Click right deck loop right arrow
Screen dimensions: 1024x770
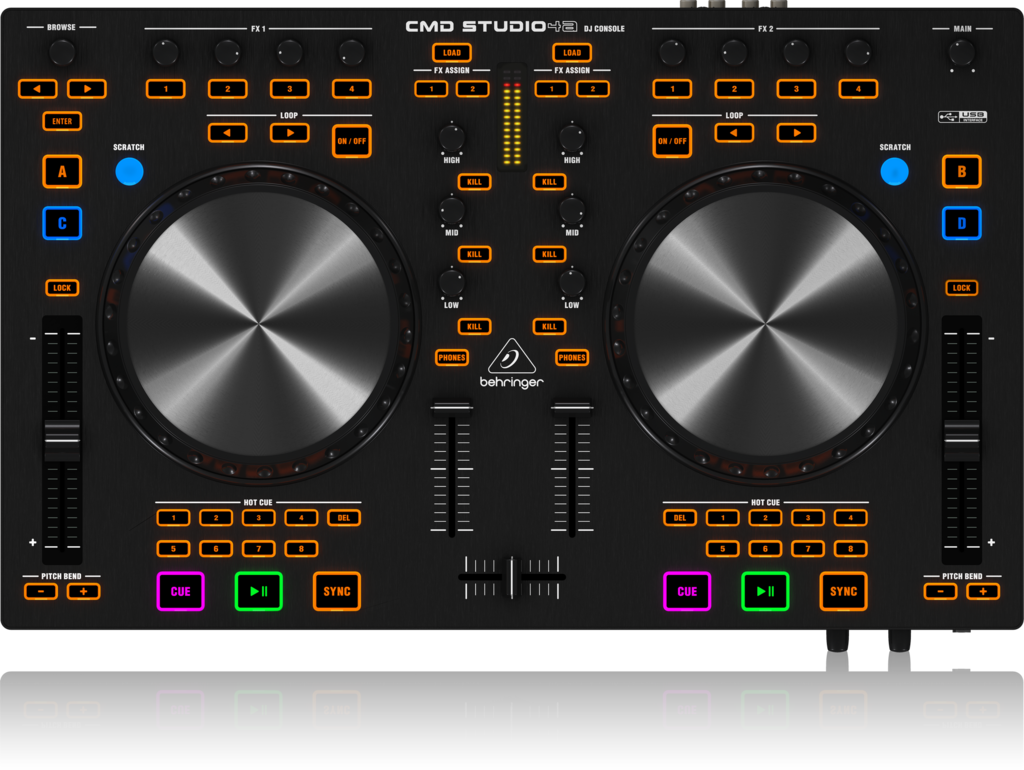797,133
